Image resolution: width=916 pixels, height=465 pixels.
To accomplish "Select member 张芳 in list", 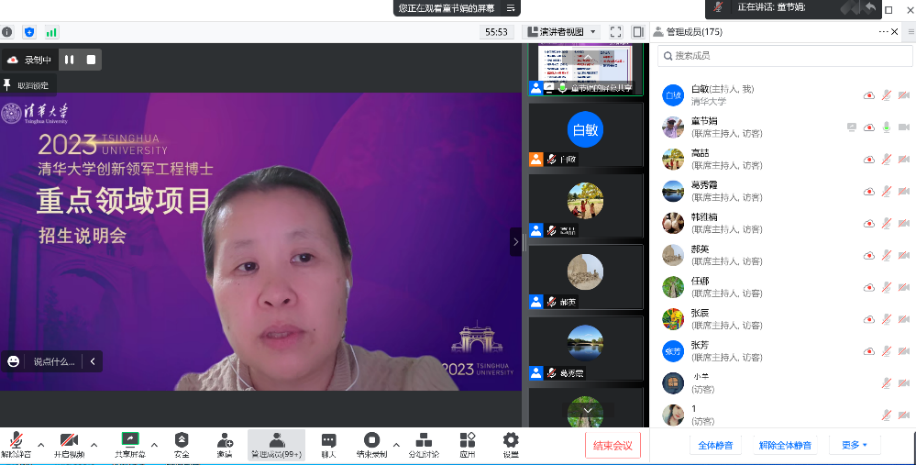I will tap(785, 351).
